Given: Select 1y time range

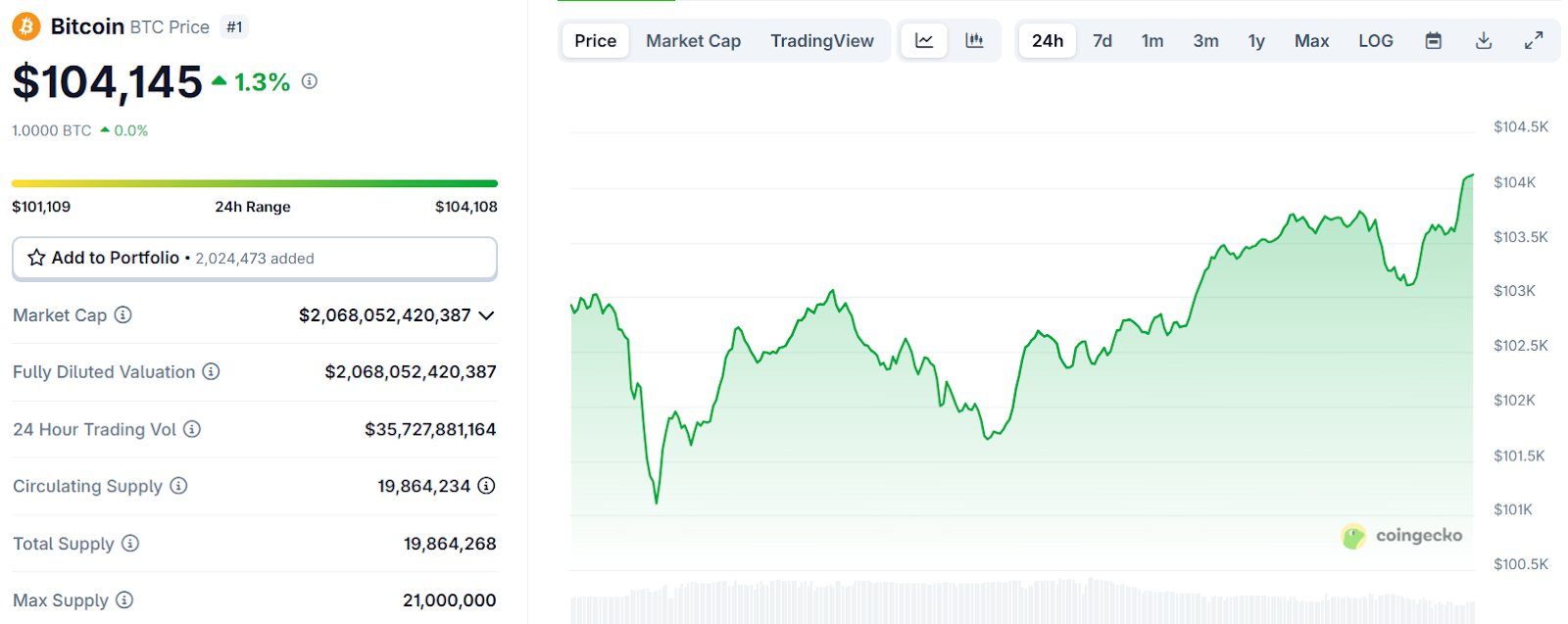Looking at the screenshot, I should [x=1256, y=40].
